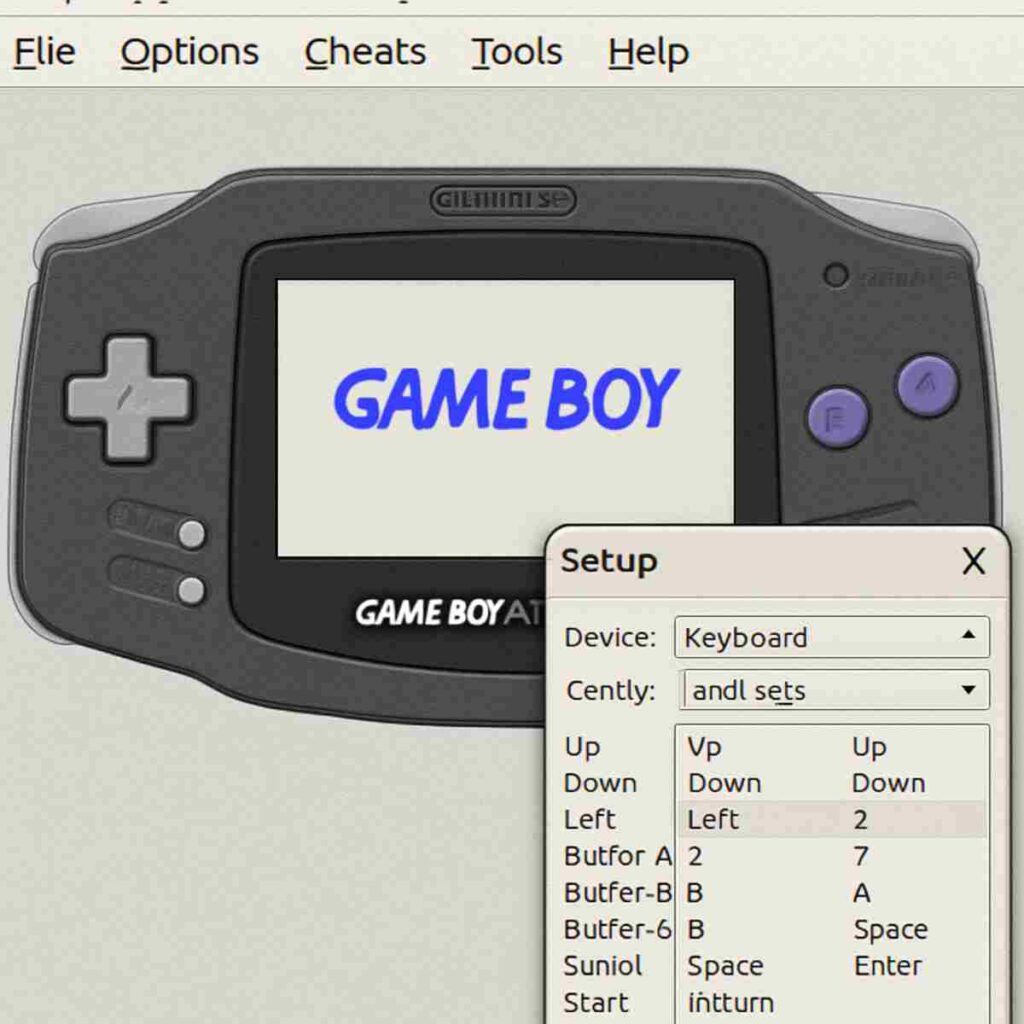1024x1024 pixels.
Task: Click the Suniol label
Action: tap(603, 965)
